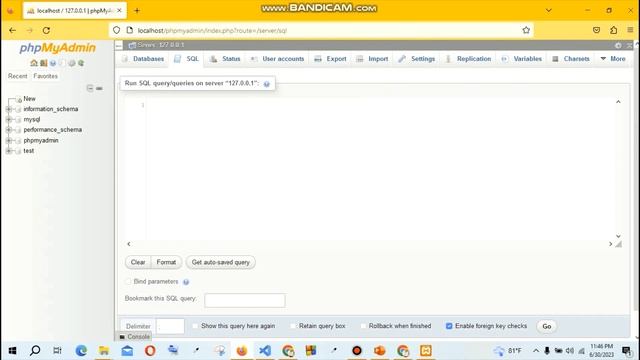Open the Export tab

coord(331,59)
